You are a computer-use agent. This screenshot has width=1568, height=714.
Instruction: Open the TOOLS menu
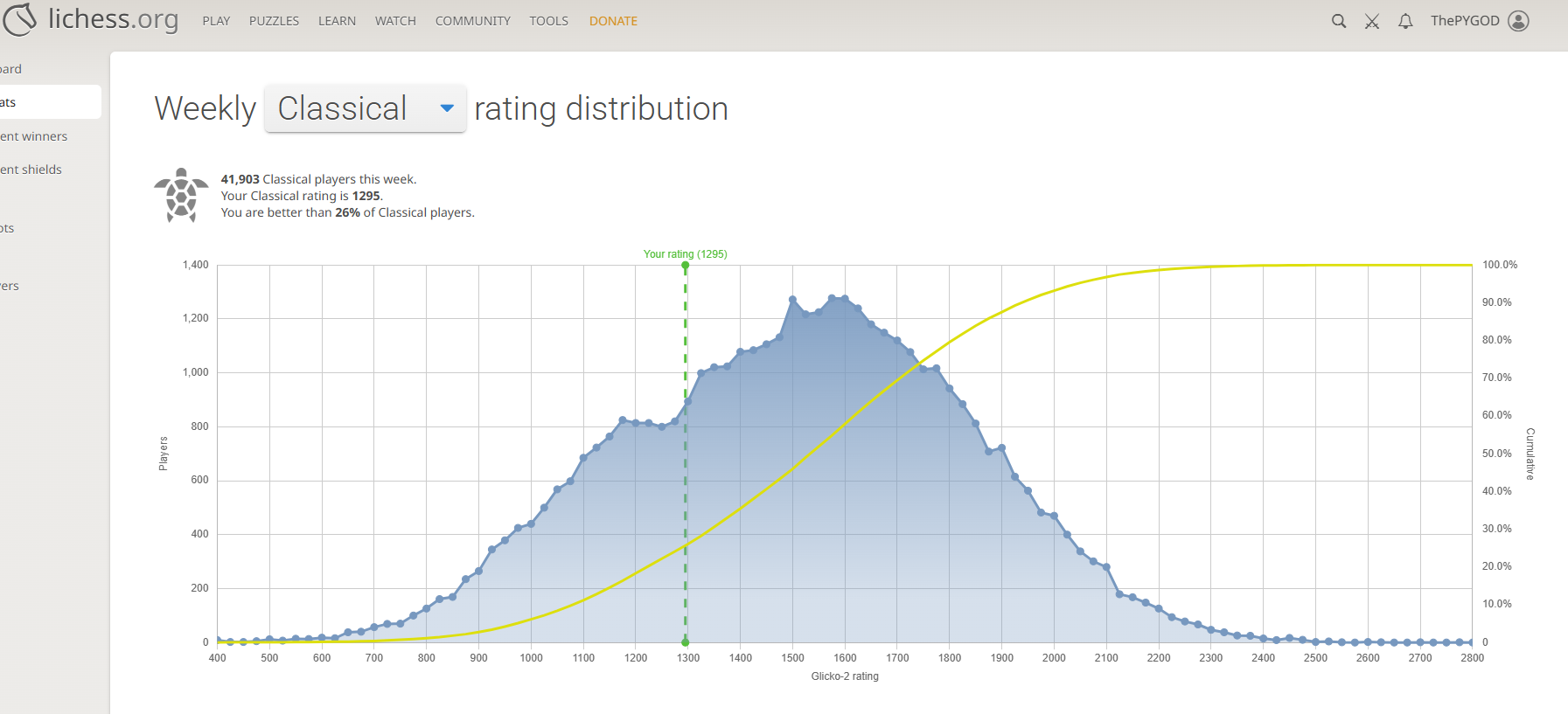(548, 21)
